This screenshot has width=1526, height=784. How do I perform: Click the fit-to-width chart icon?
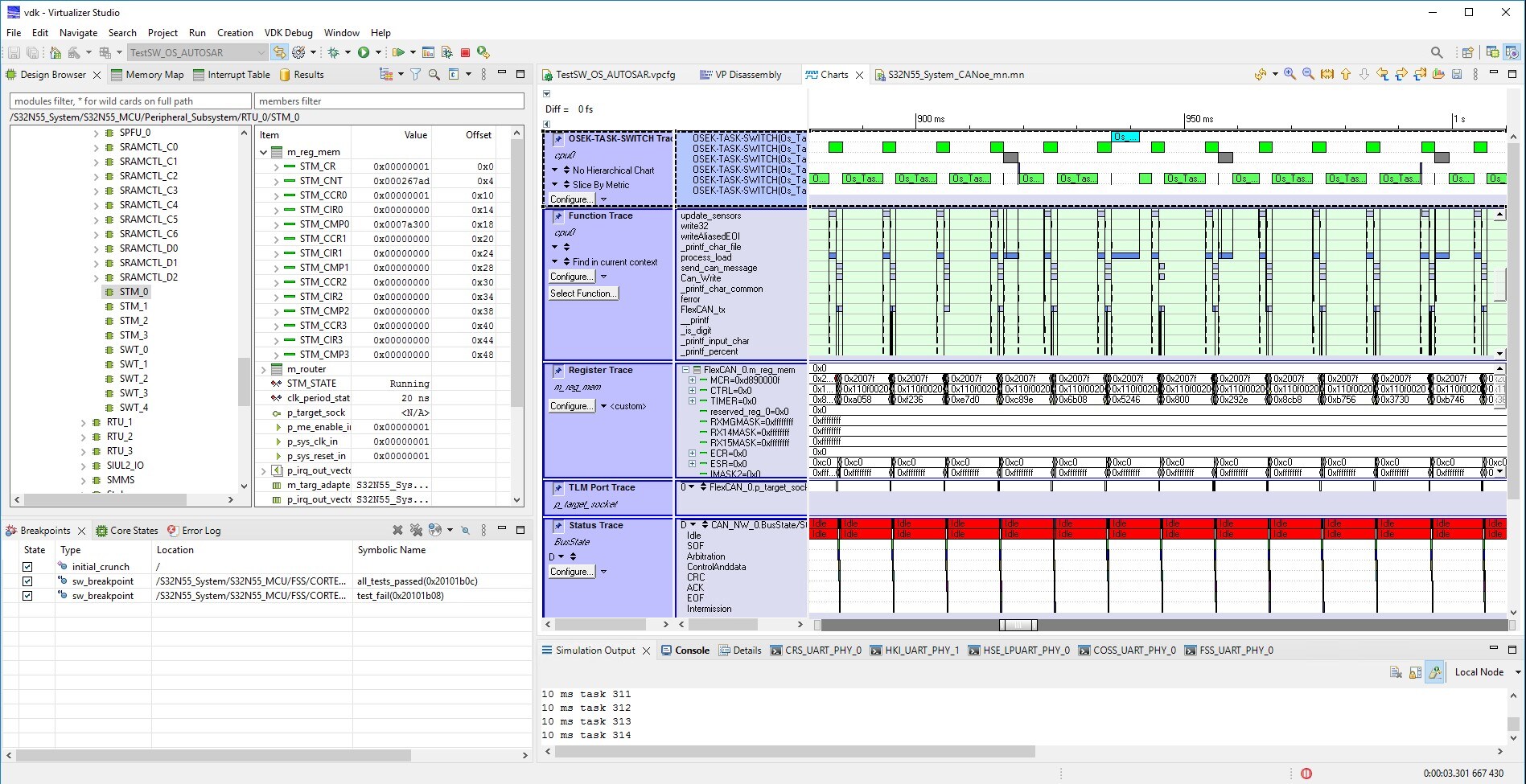tap(1327, 74)
